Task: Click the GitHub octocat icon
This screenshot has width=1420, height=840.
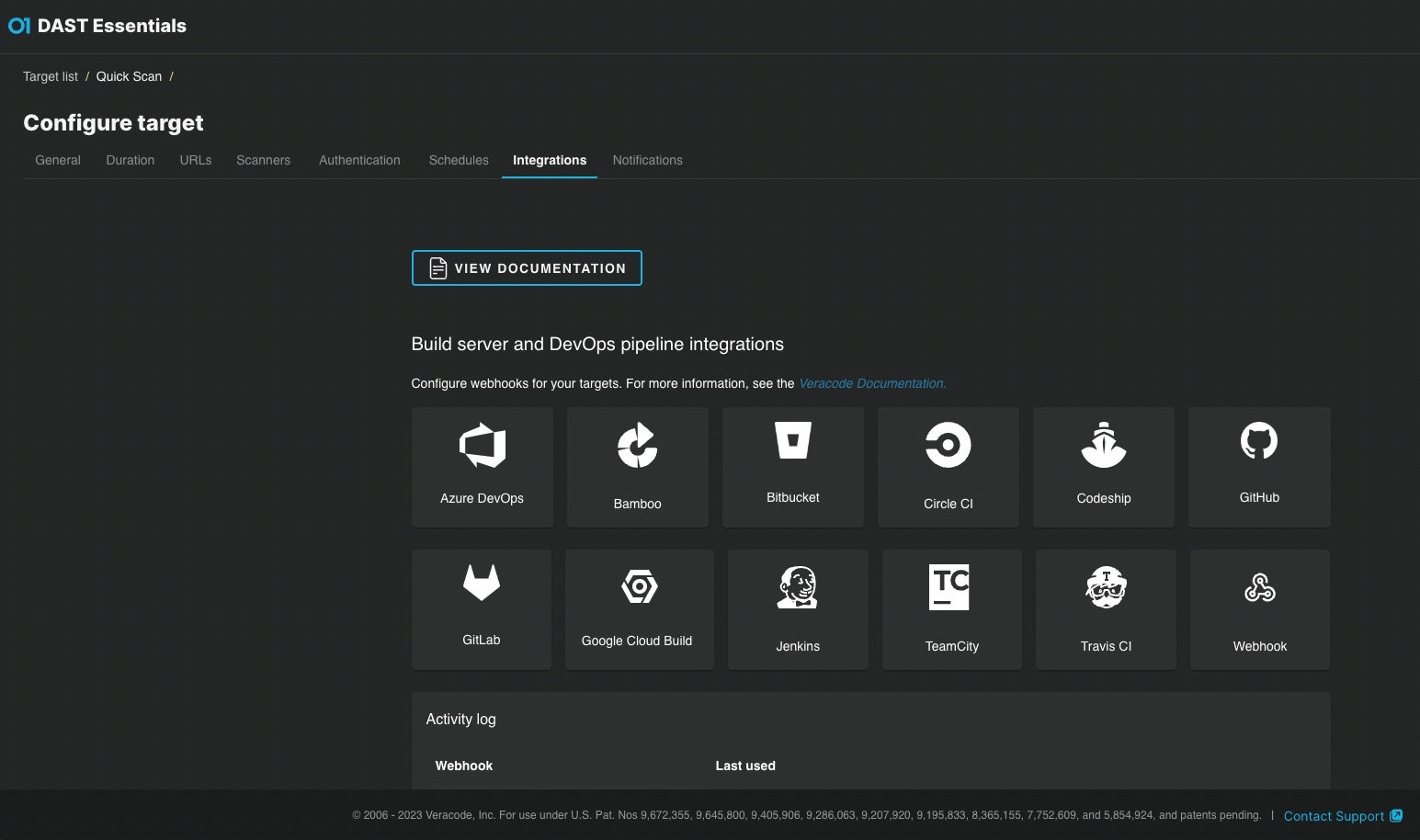Action: (x=1259, y=440)
